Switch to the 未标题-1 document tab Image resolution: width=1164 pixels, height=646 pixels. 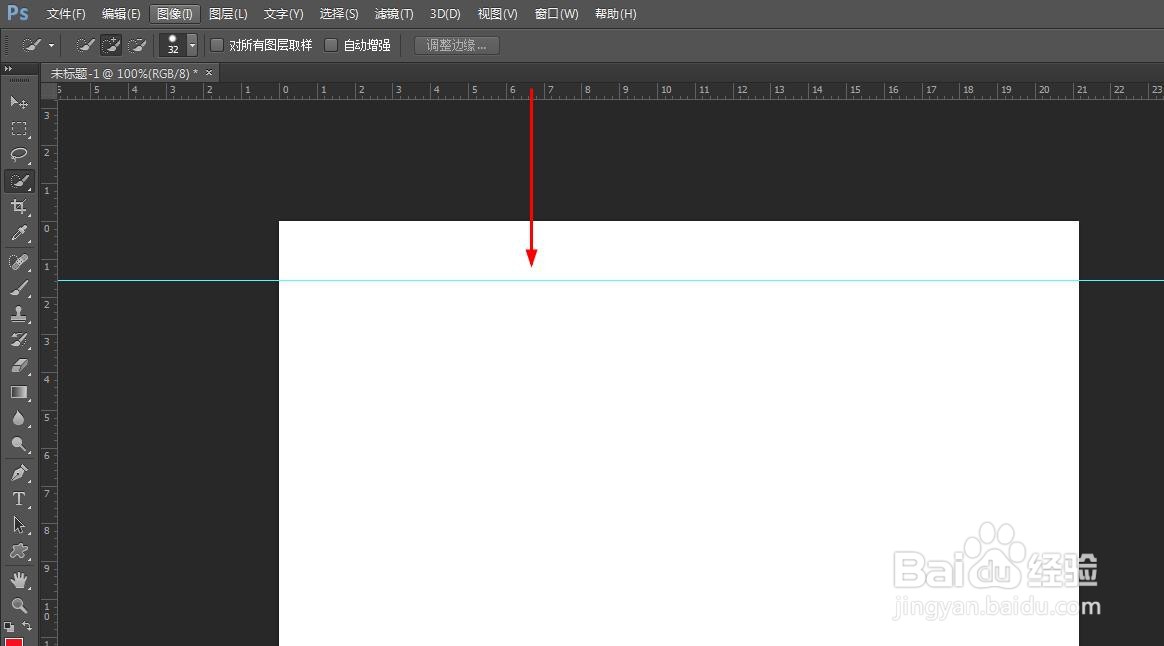tap(124, 73)
